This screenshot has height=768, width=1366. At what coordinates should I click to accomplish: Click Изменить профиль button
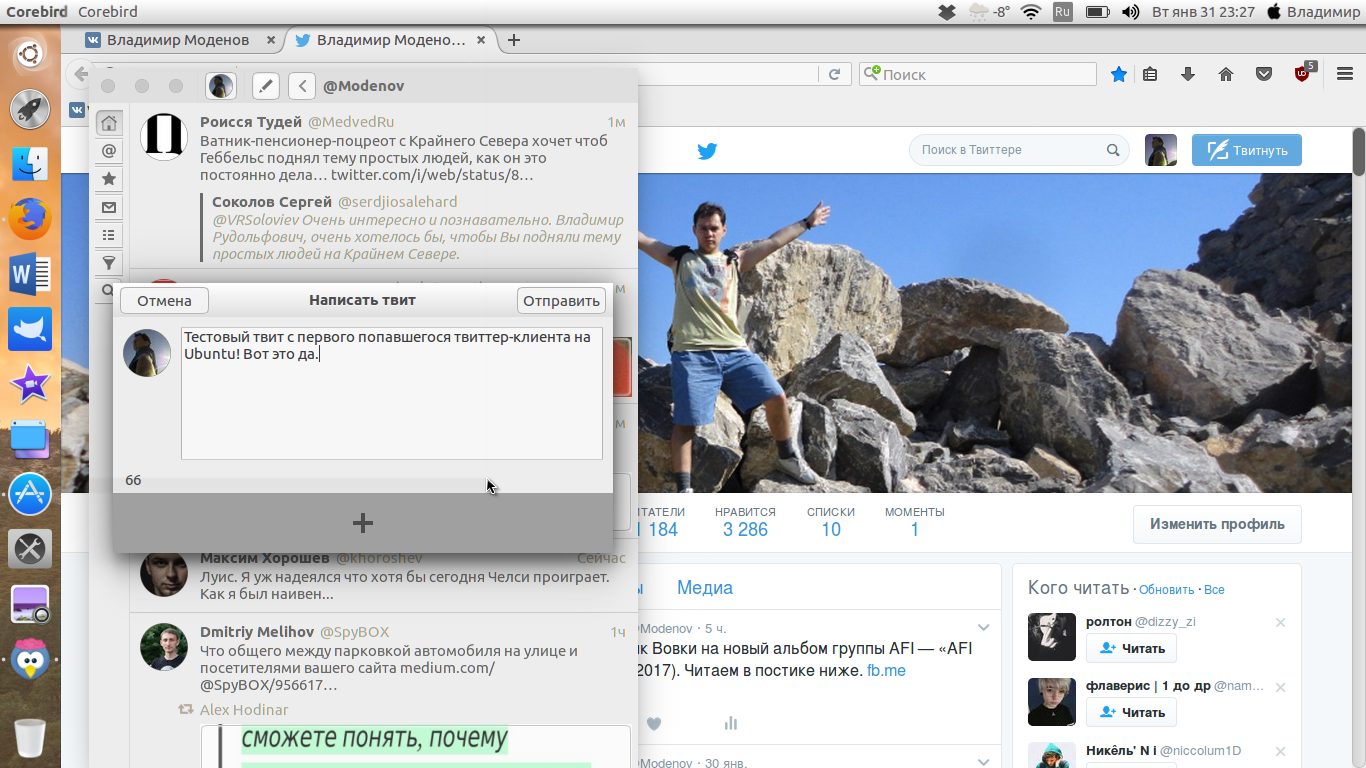point(1217,524)
